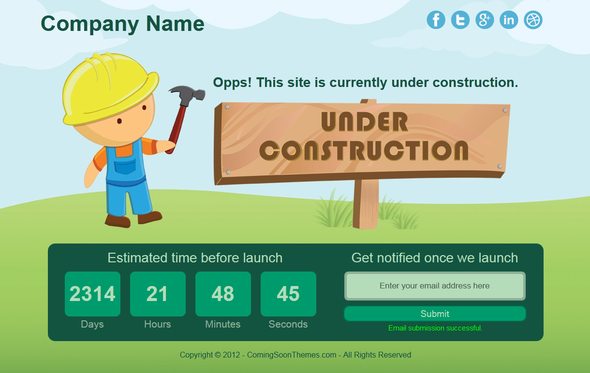
Task: Click 'Get notified once we launch' heading
Action: coord(435,258)
